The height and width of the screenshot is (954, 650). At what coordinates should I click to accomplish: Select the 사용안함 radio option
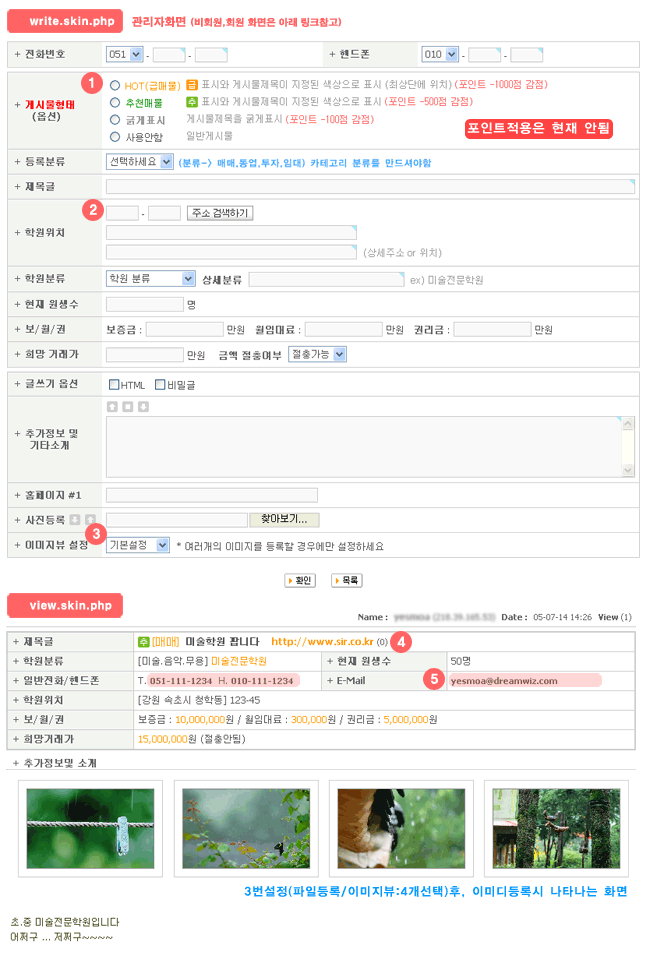point(115,137)
